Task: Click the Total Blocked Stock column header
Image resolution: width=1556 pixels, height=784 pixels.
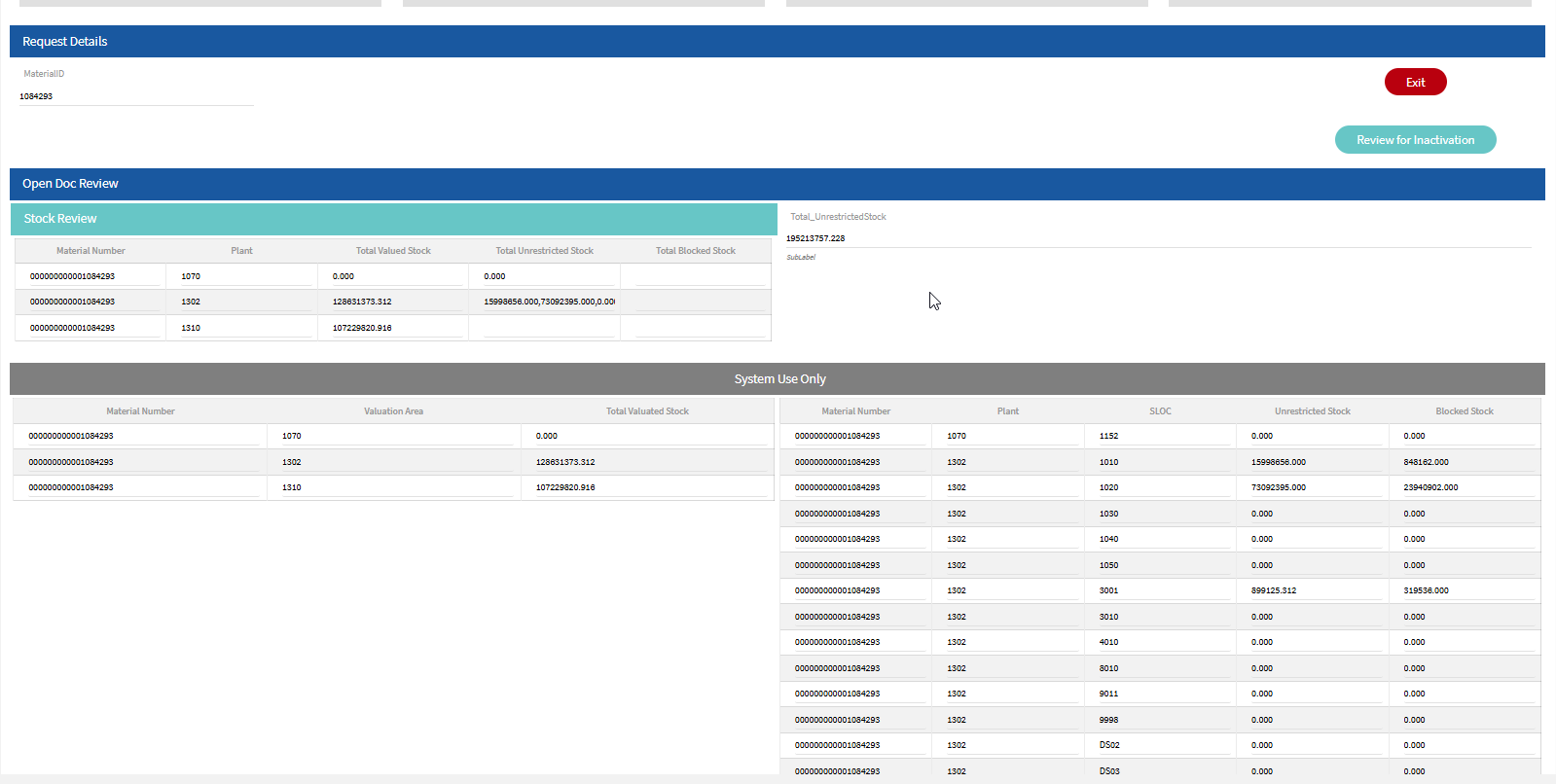Action: 696,251
